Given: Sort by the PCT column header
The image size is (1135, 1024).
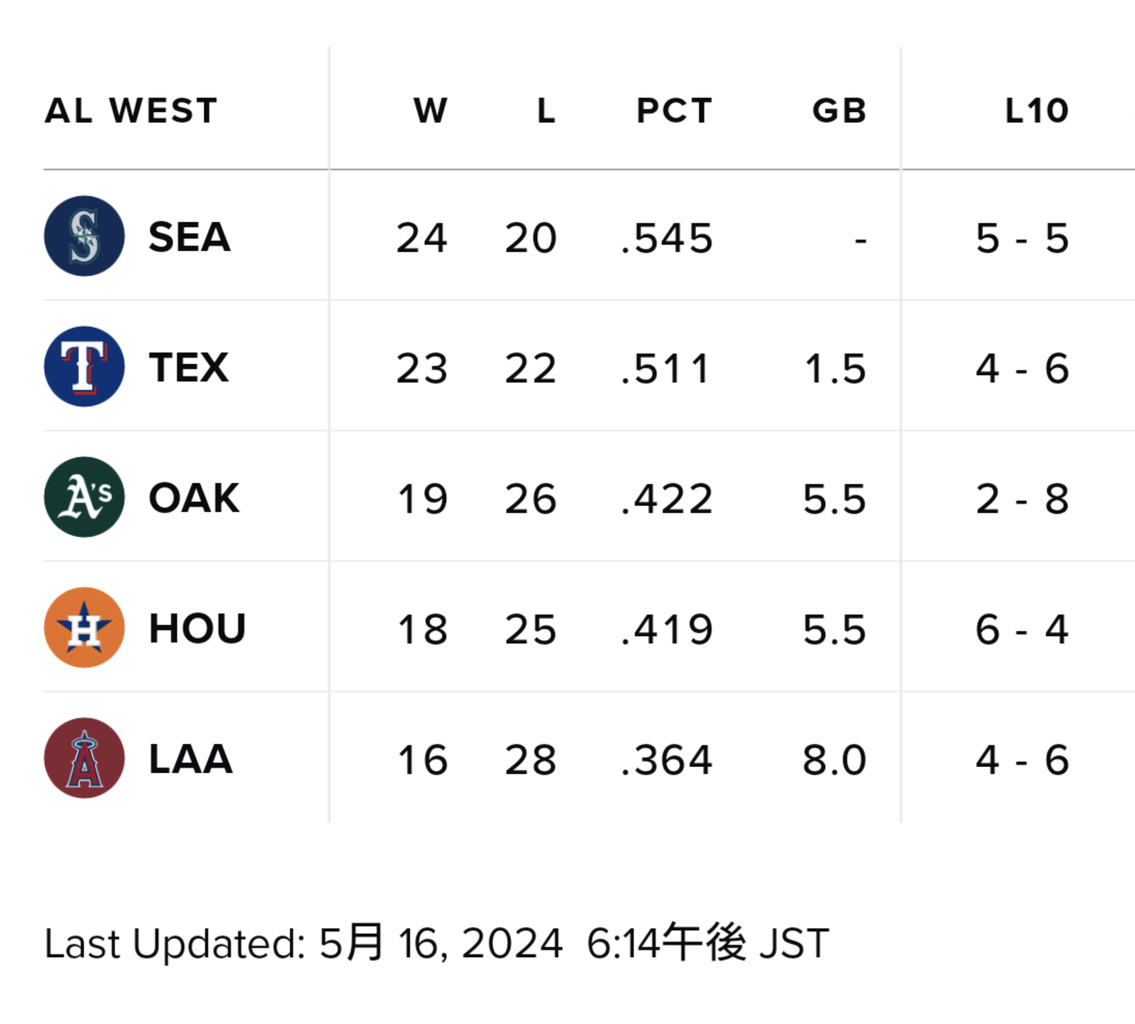Looking at the screenshot, I should pyautogui.click(x=674, y=111).
